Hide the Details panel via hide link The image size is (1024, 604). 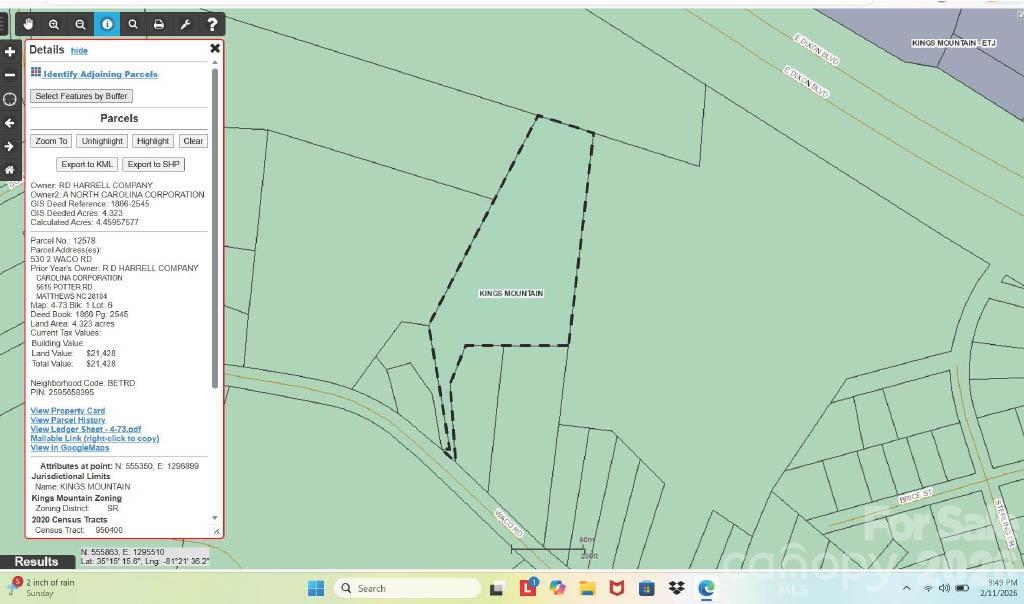point(79,51)
